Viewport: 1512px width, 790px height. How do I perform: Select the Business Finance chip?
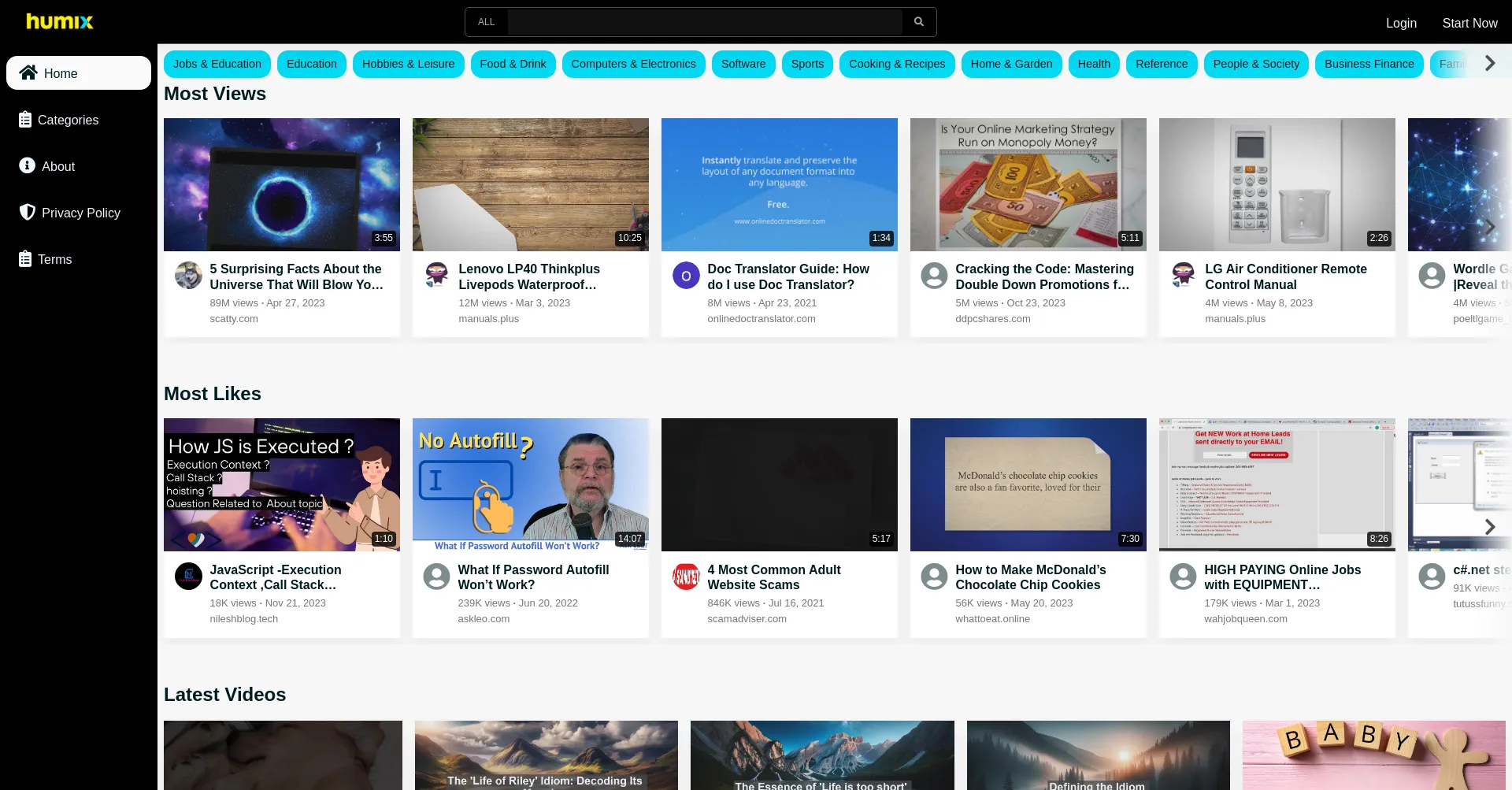click(1369, 64)
